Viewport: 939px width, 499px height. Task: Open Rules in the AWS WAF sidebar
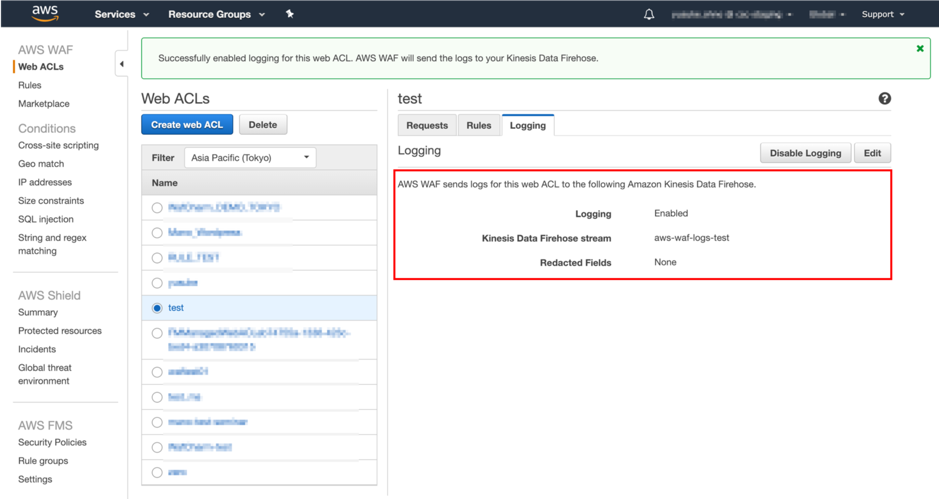30,85
